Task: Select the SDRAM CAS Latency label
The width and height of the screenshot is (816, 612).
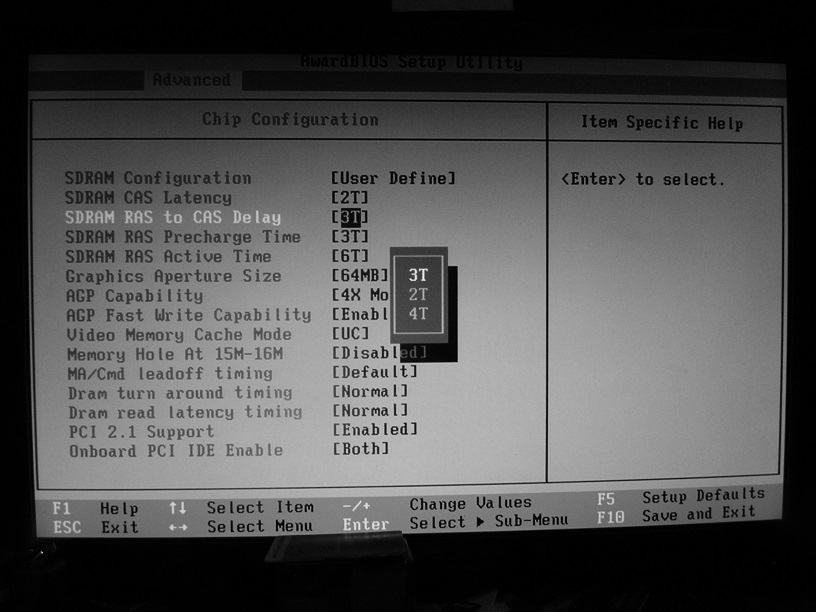Action: click(x=148, y=198)
